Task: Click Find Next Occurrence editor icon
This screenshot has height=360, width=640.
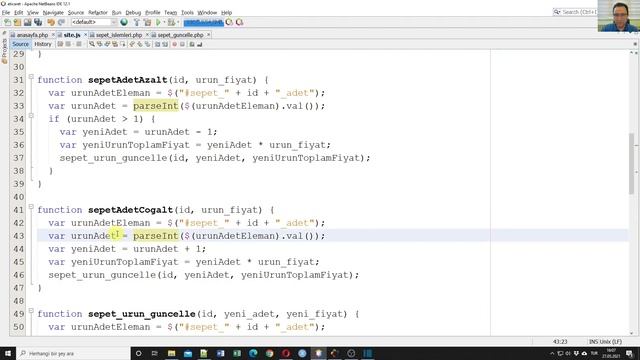Action: (107, 44)
